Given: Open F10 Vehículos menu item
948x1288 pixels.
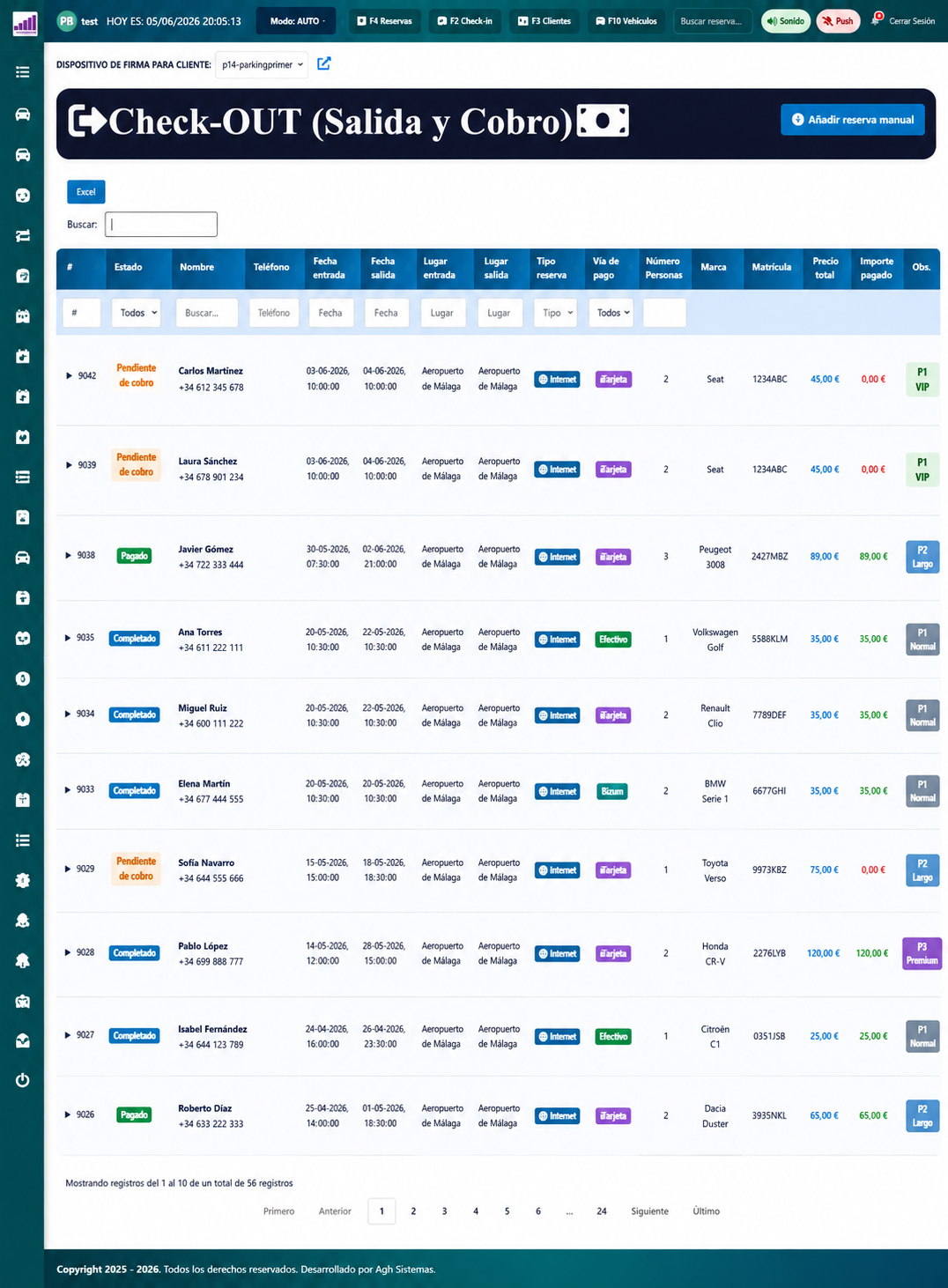Looking at the screenshot, I should 626,21.
